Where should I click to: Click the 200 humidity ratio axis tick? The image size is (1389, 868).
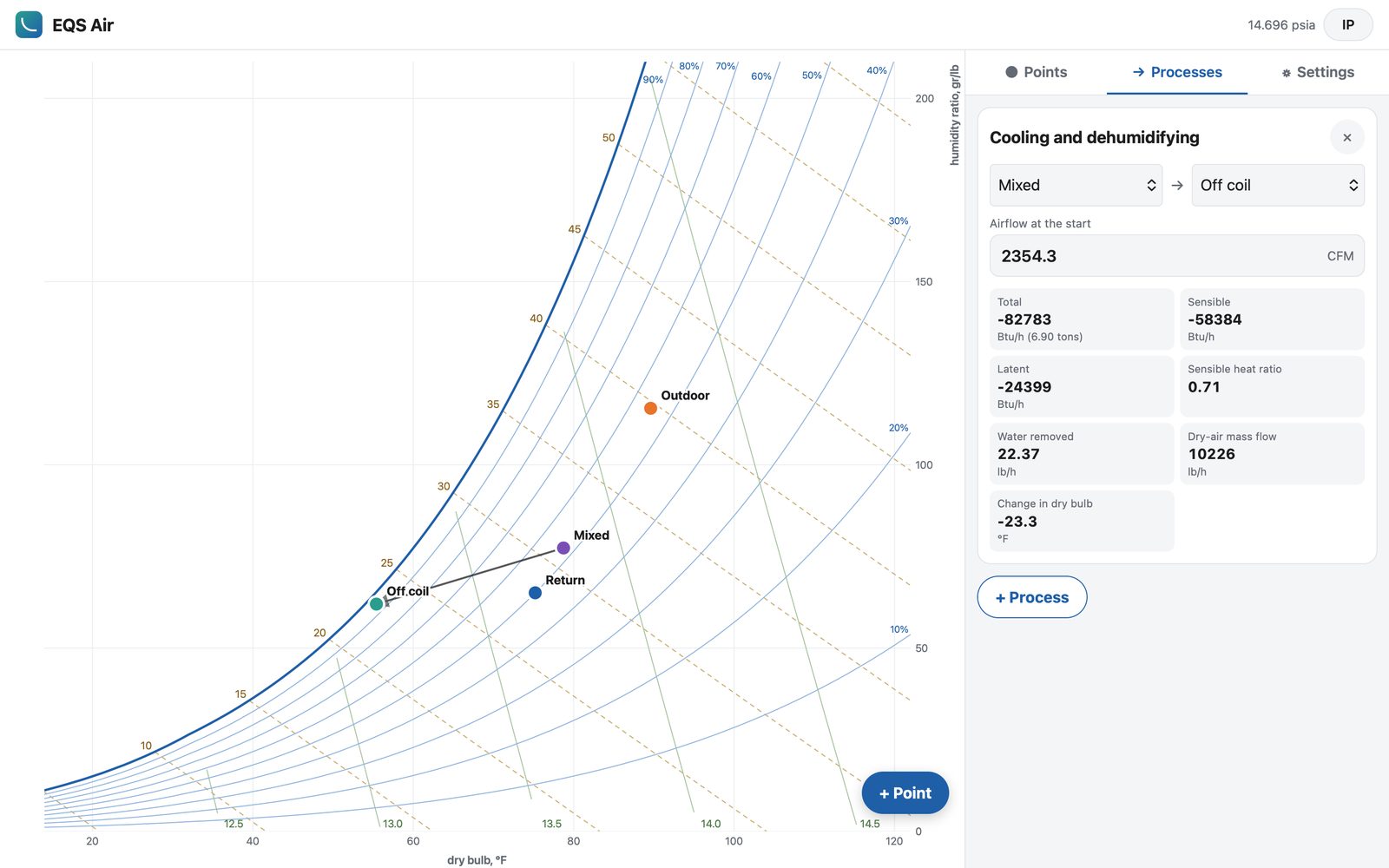pyautogui.click(x=925, y=99)
